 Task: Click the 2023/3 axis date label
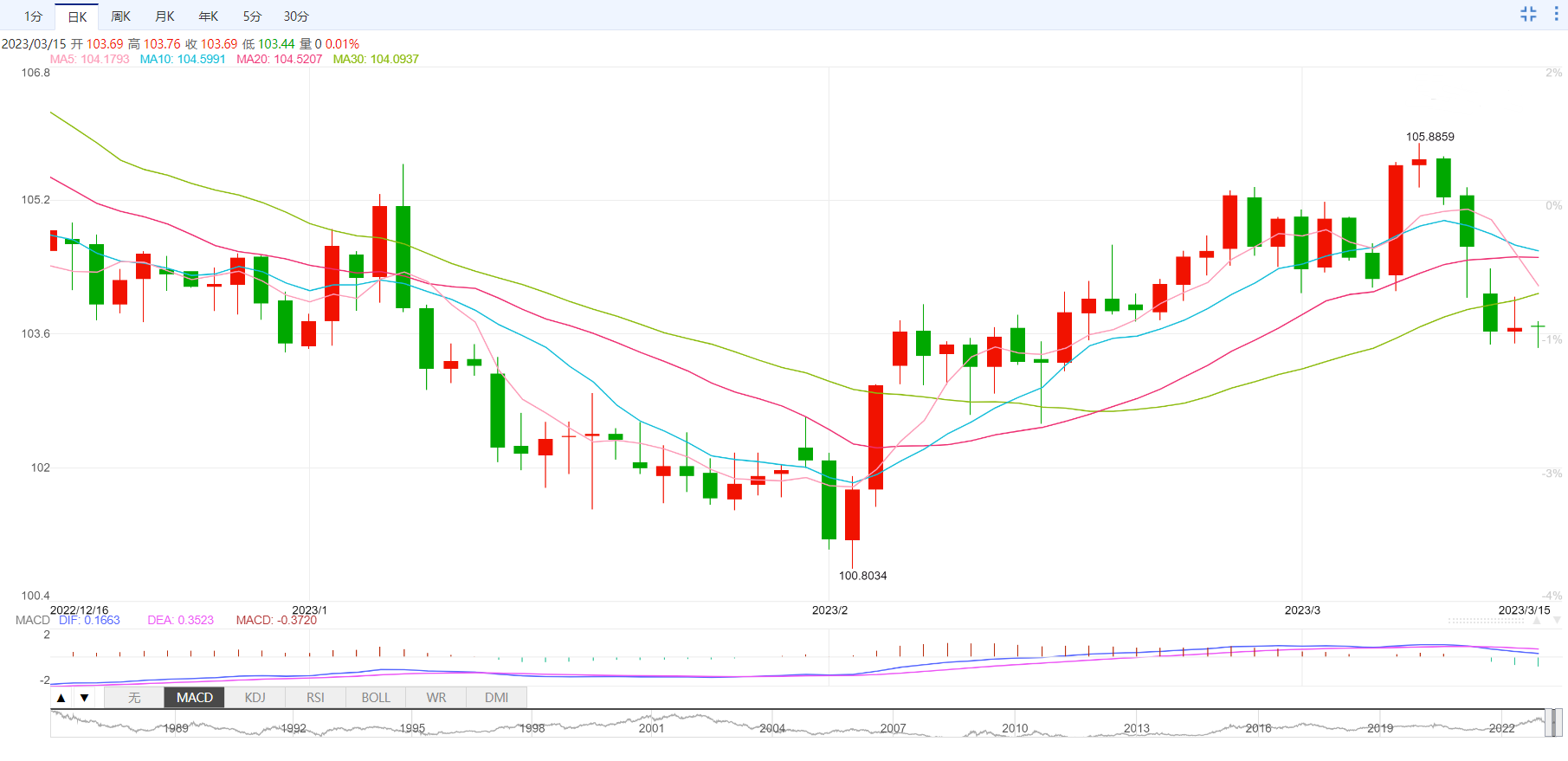1302,610
